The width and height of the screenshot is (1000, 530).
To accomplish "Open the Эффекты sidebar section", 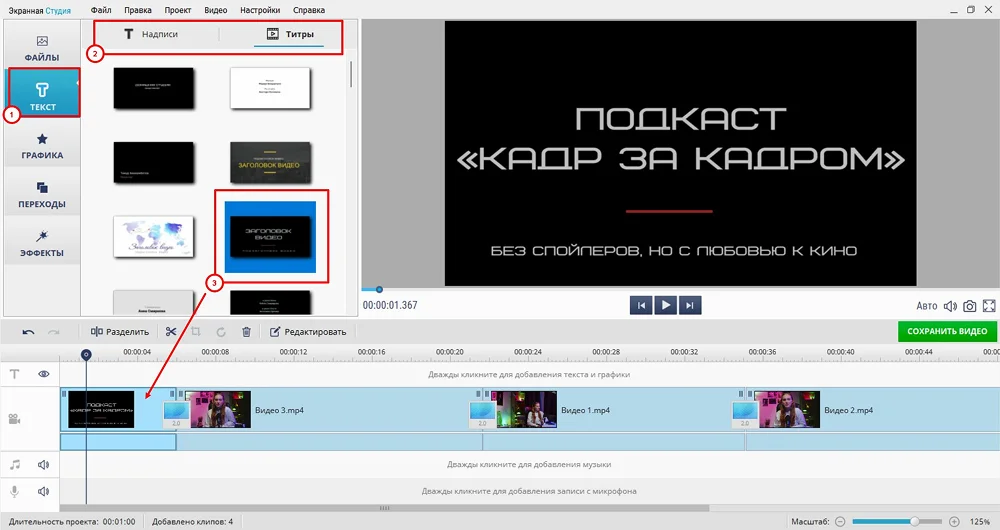I will coord(42,244).
